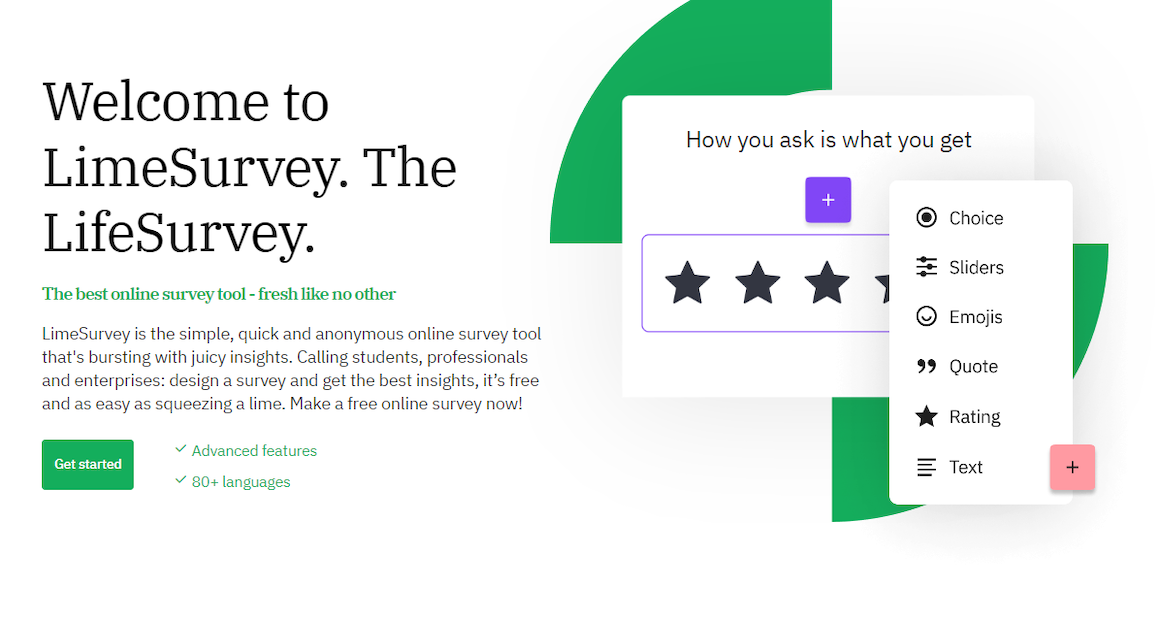The height and width of the screenshot is (619, 1160).
Task: Click the Quote quotation-marks icon
Action: [926, 366]
